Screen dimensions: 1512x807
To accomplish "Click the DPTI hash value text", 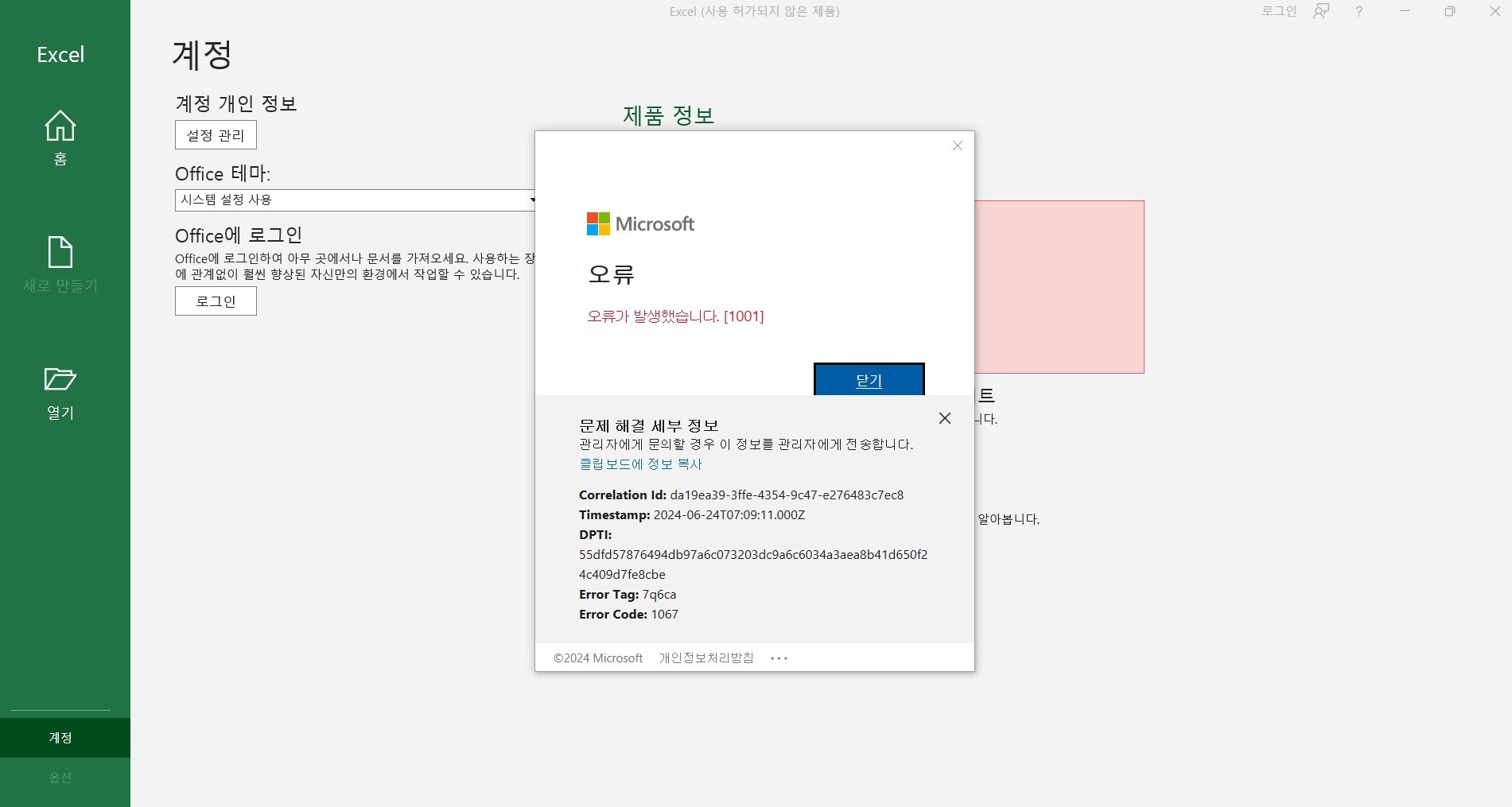I will [753, 565].
